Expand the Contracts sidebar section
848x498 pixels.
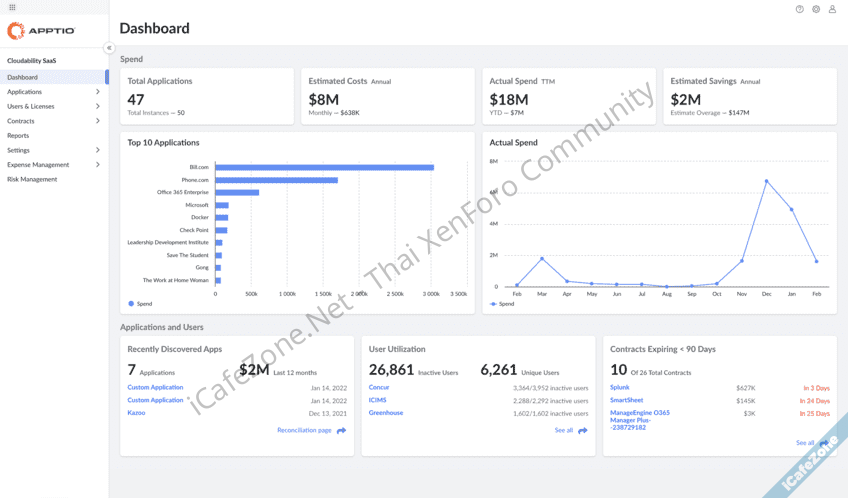point(97,121)
